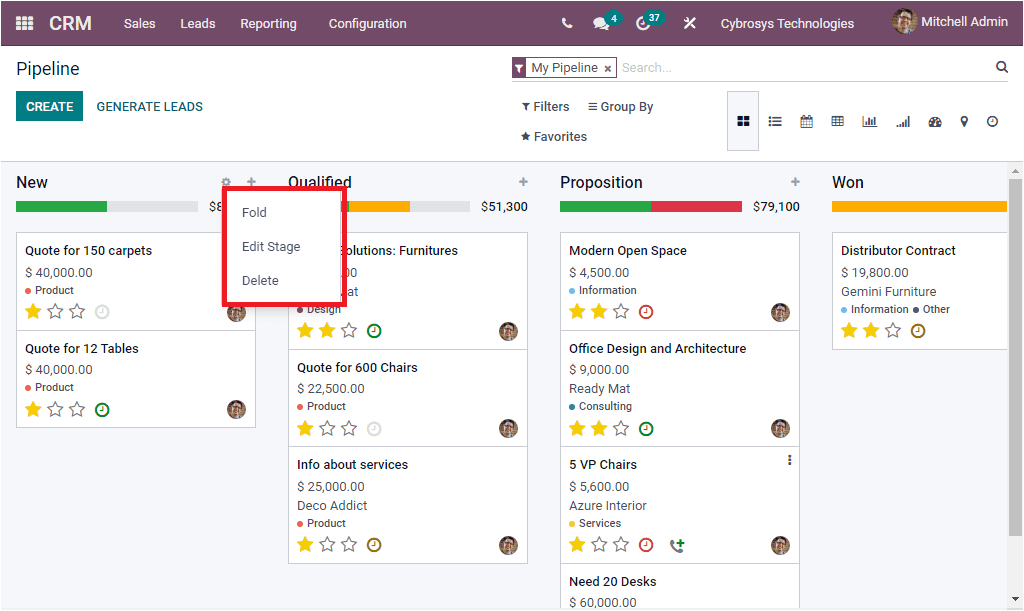Open the Group By dropdown
Screen dimensions: 1024x611
[620, 106]
